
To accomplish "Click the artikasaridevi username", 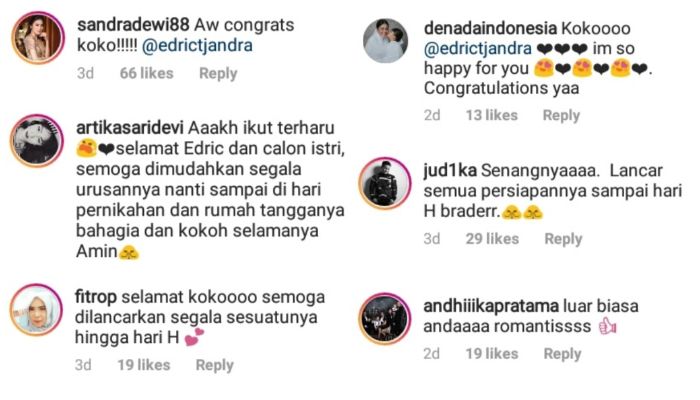I will pyautogui.click(x=130, y=128).
